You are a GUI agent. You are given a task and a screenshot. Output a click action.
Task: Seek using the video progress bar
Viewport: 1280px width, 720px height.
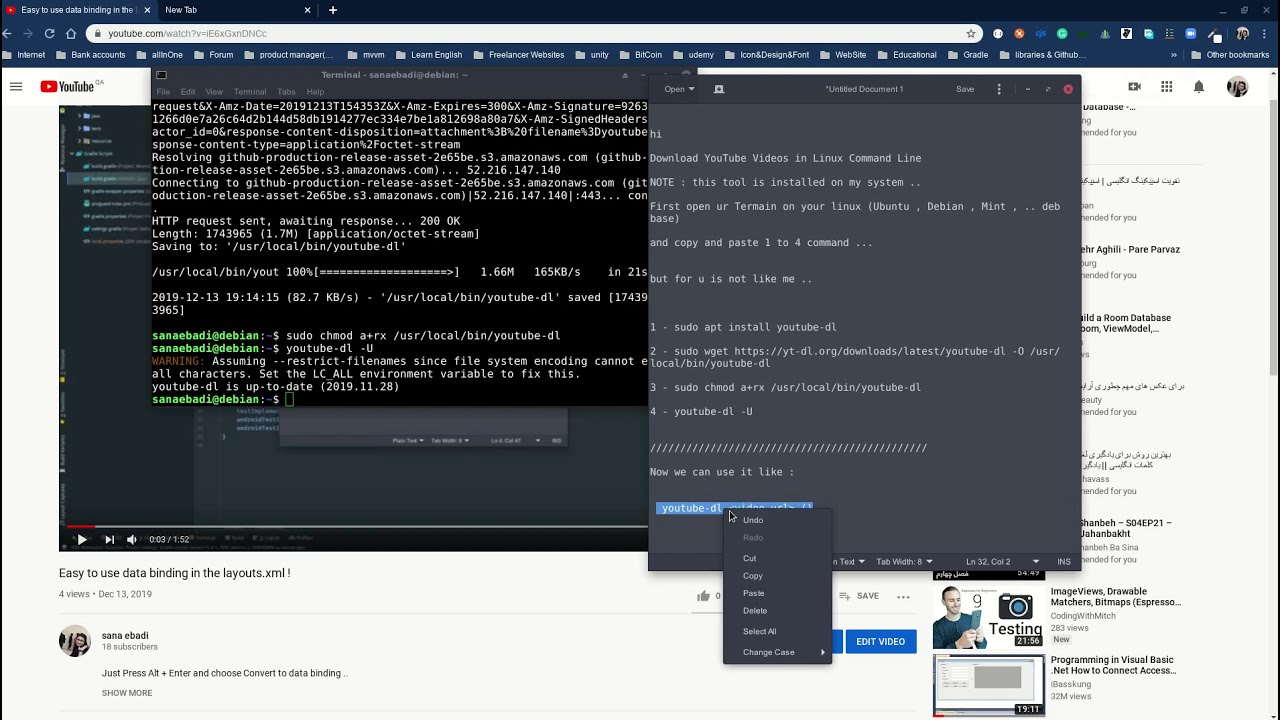pos(353,526)
